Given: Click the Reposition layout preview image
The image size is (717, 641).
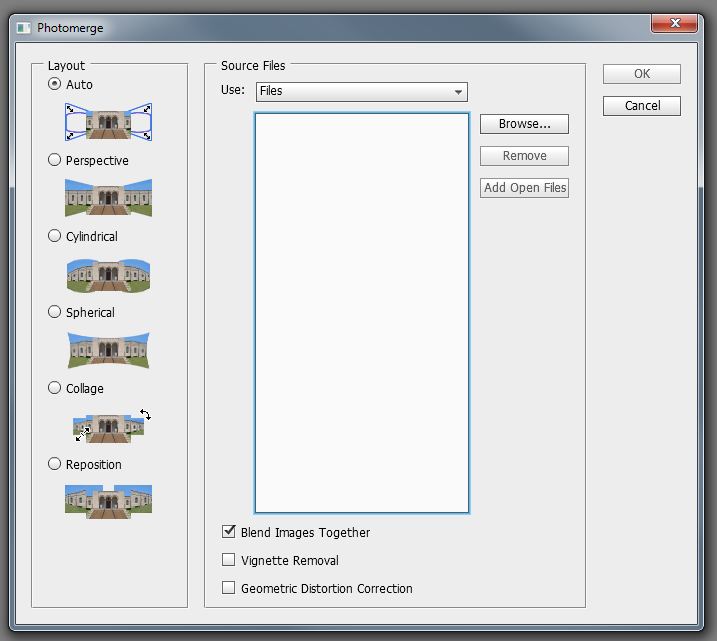Looking at the screenshot, I should 108,502.
